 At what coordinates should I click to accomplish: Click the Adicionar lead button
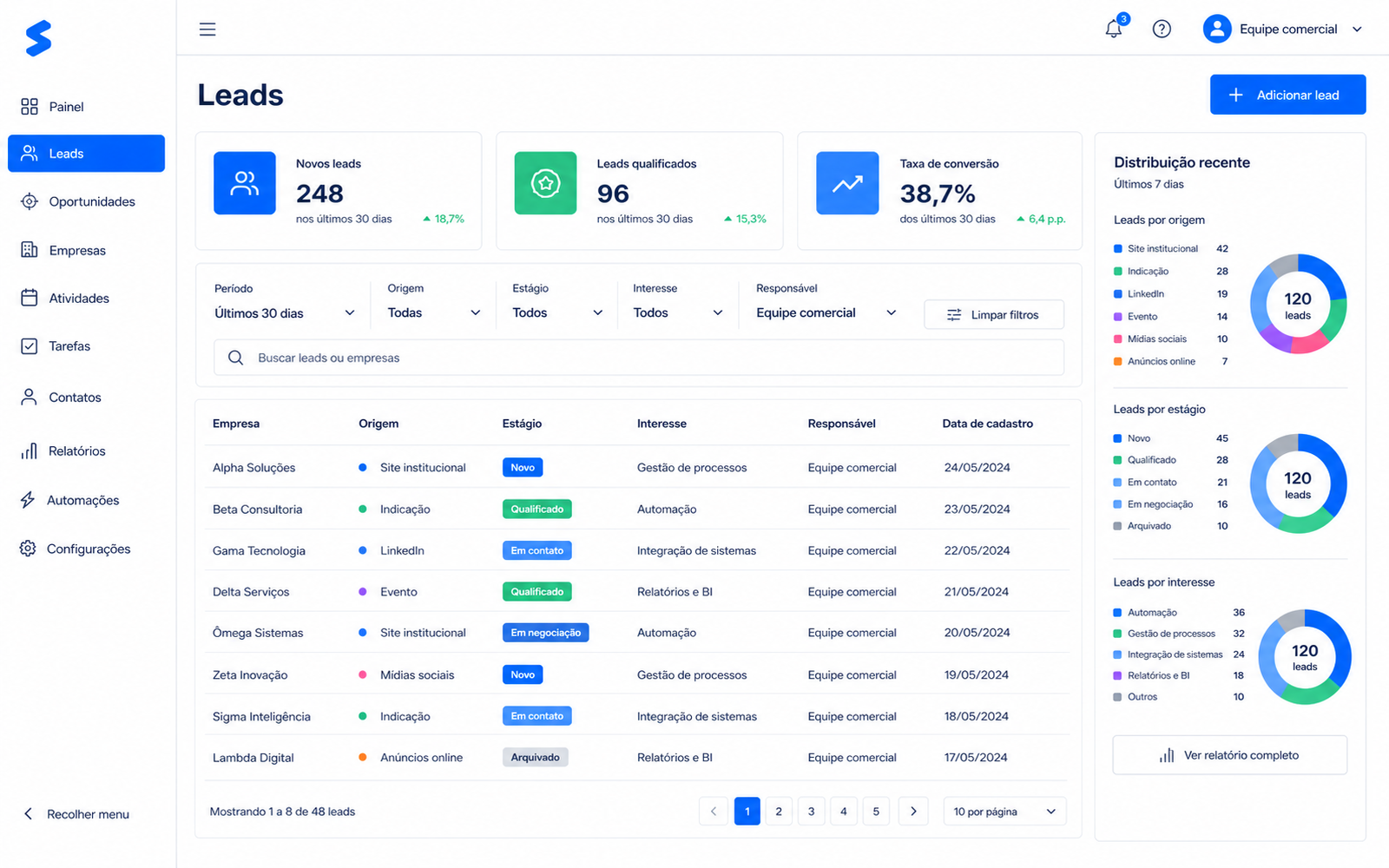click(1287, 95)
